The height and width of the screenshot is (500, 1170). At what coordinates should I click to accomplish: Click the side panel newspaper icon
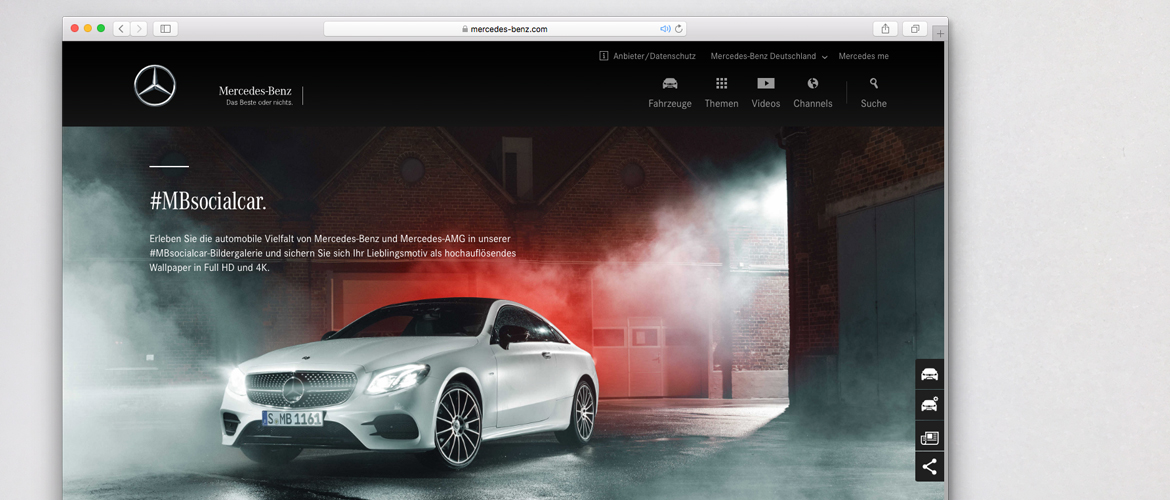(930, 437)
